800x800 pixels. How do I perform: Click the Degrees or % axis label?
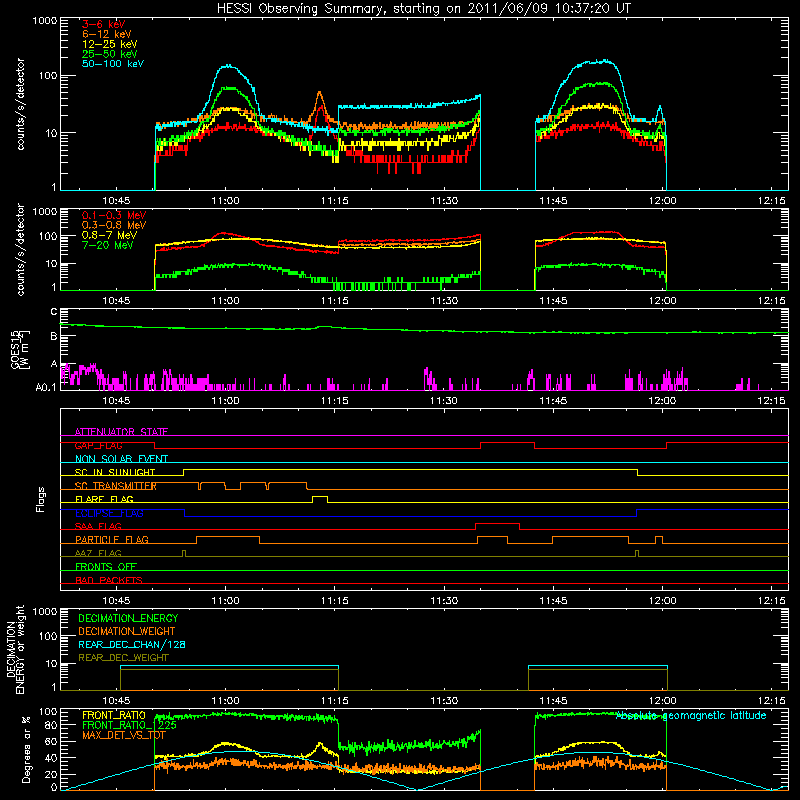point(26,750)
